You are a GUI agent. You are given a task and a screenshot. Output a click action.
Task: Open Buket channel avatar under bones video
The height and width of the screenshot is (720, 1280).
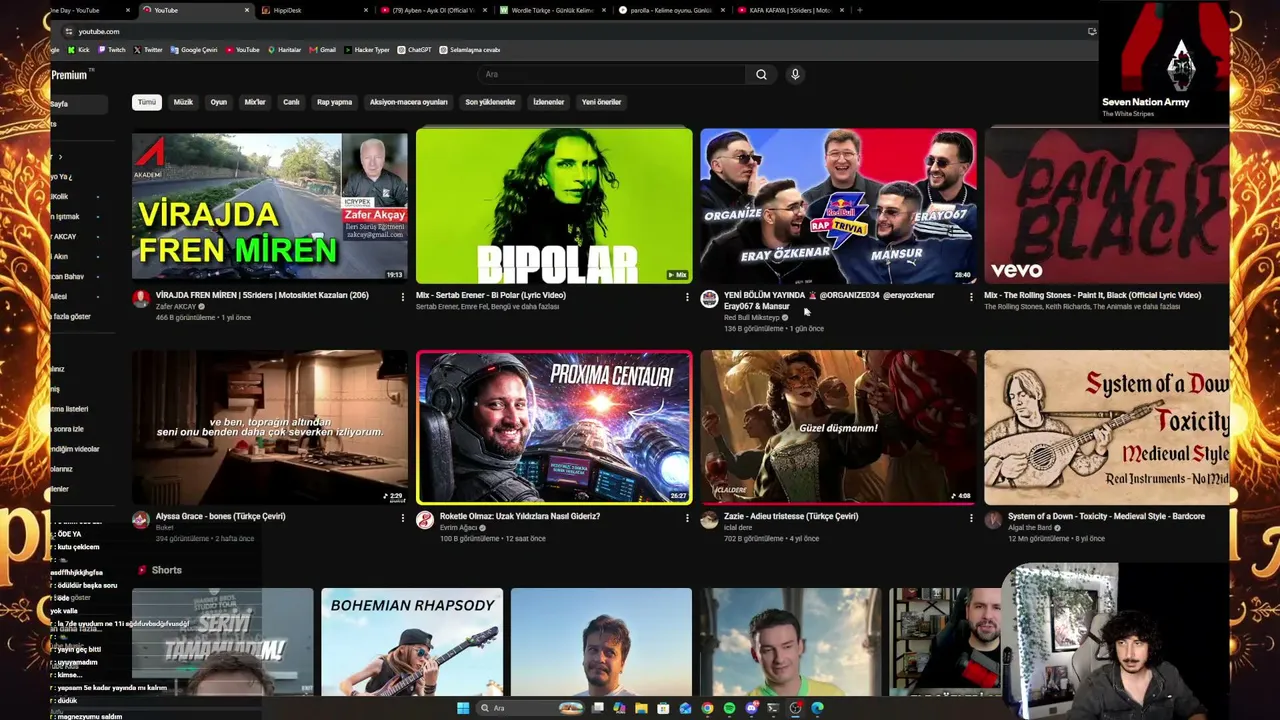pyautogui.click(x=141, y=520)
